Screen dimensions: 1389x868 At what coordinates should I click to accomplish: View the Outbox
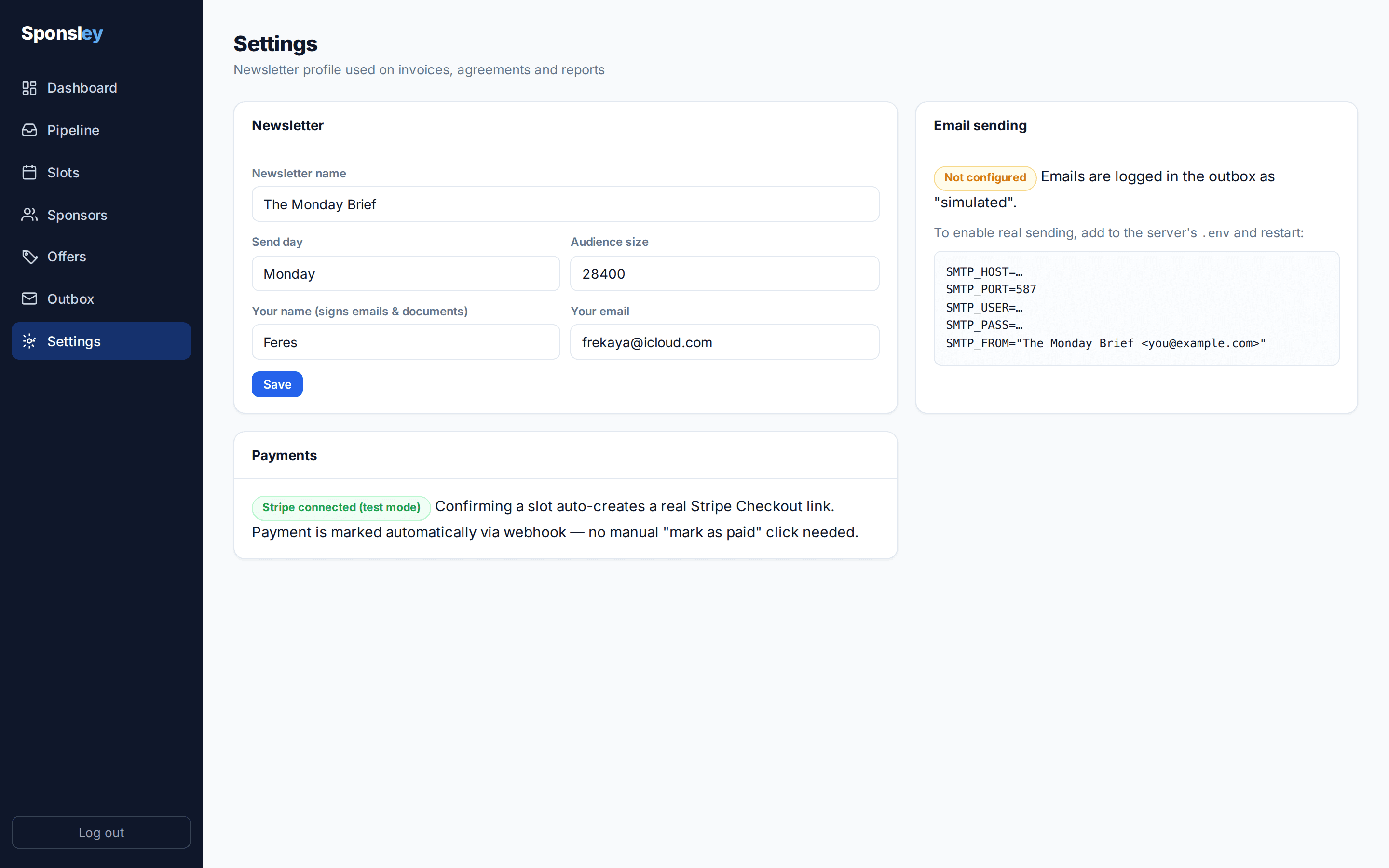(x=101, y=299)
